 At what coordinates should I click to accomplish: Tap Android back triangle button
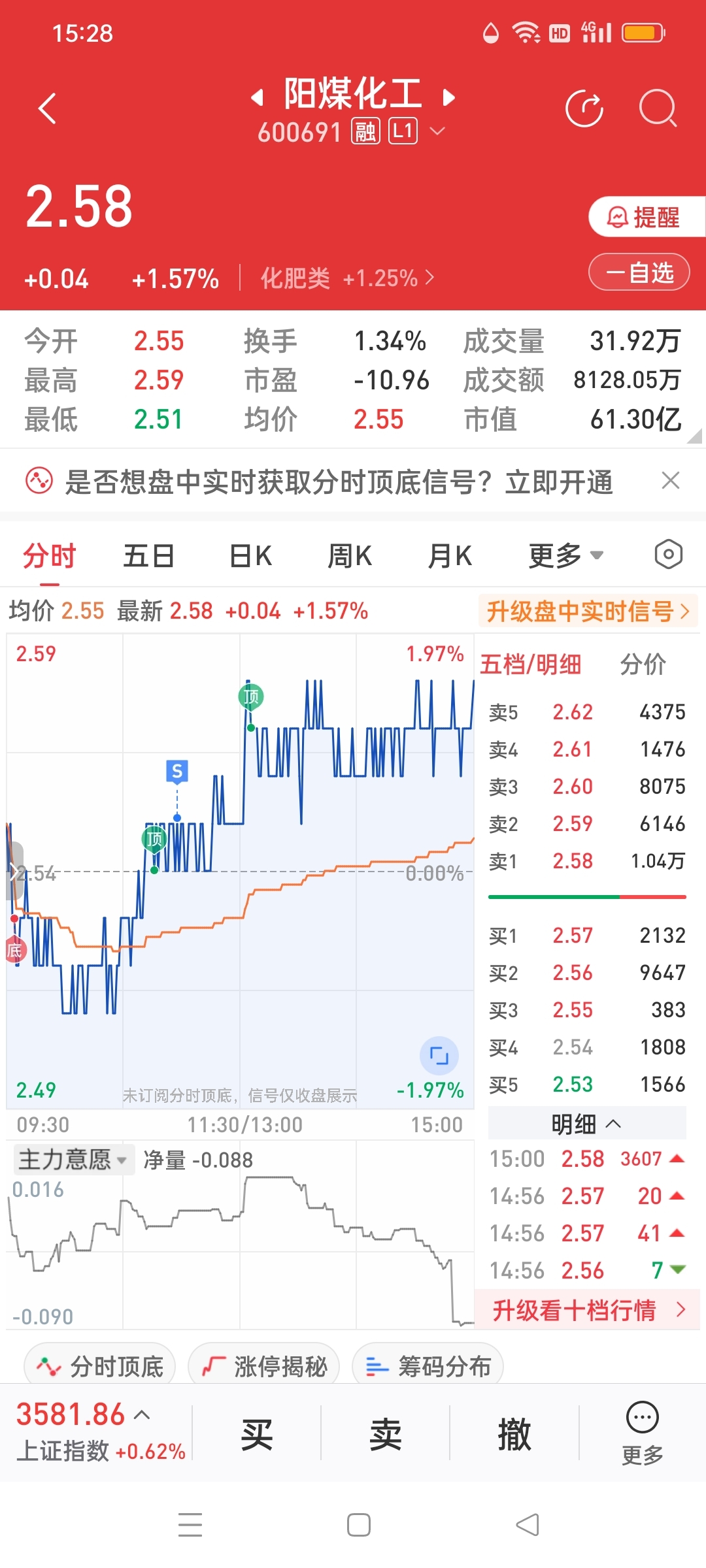coord(527,1525)
